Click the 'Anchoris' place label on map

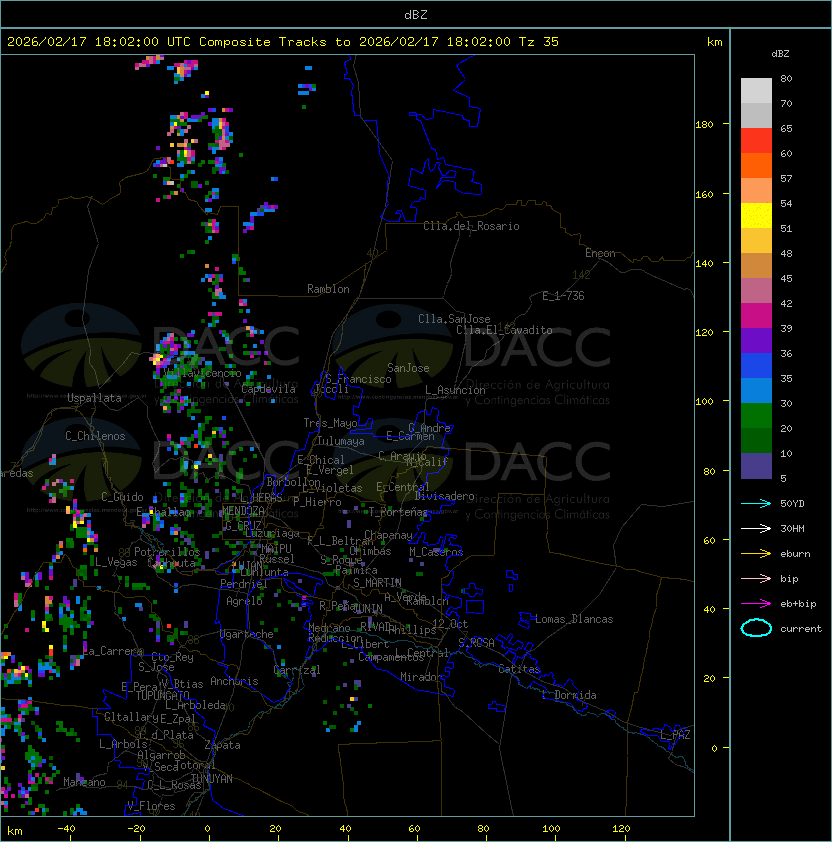coord(234,681)
